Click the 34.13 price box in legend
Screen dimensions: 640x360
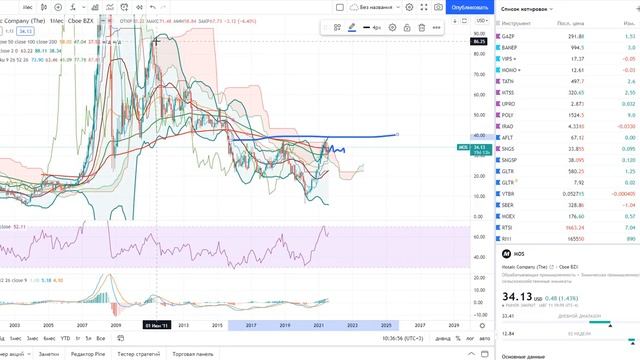[x=26, y=31]
